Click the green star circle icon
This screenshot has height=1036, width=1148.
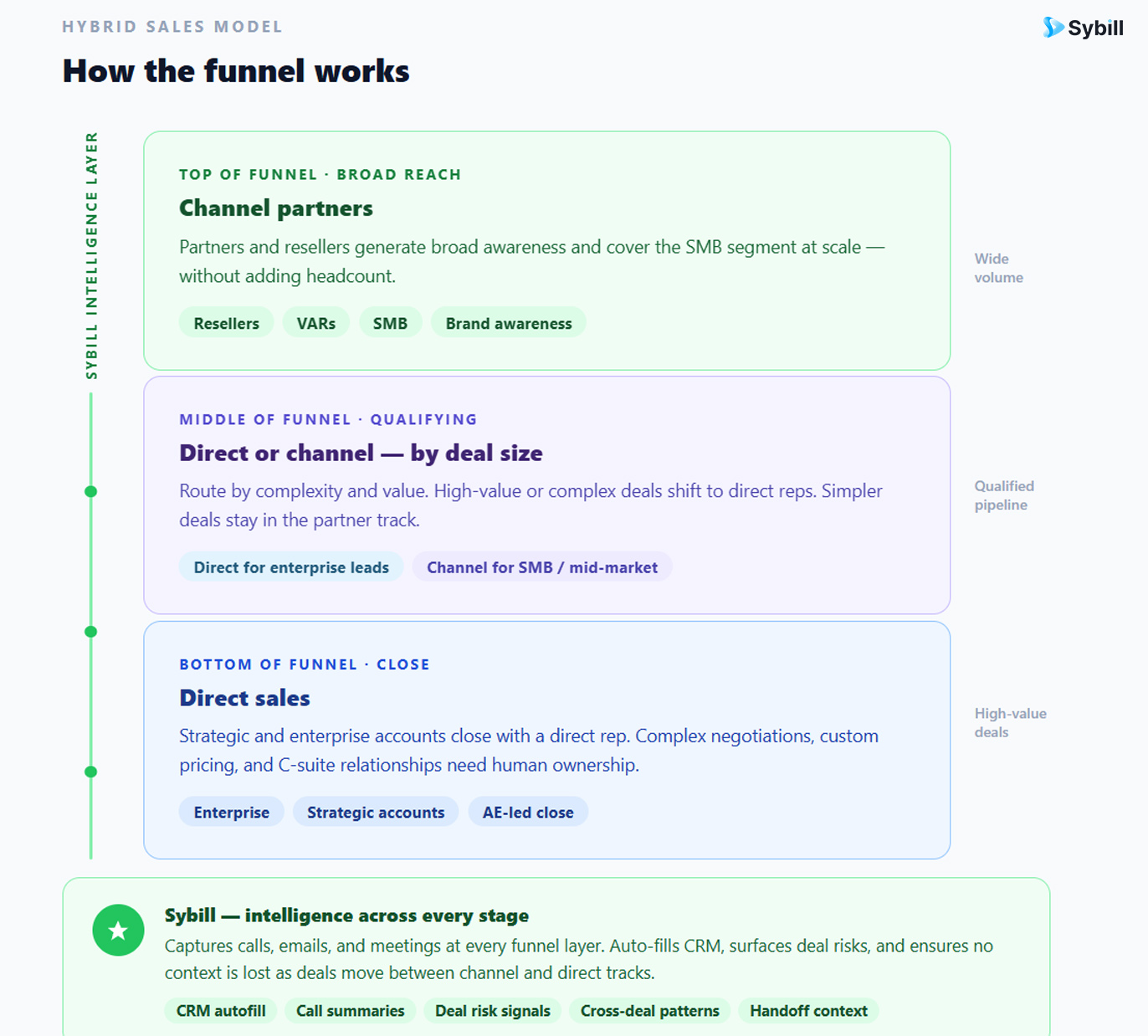pyautogui.click(x=118, y=930)
